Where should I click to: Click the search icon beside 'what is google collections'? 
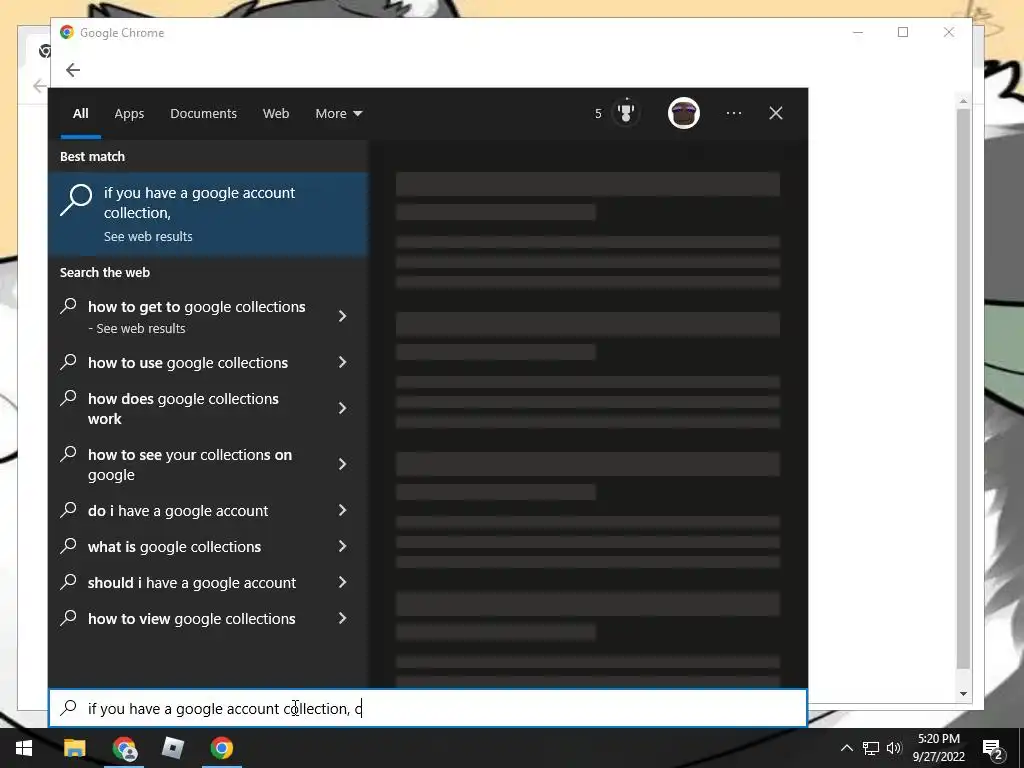tap(69, 546)
